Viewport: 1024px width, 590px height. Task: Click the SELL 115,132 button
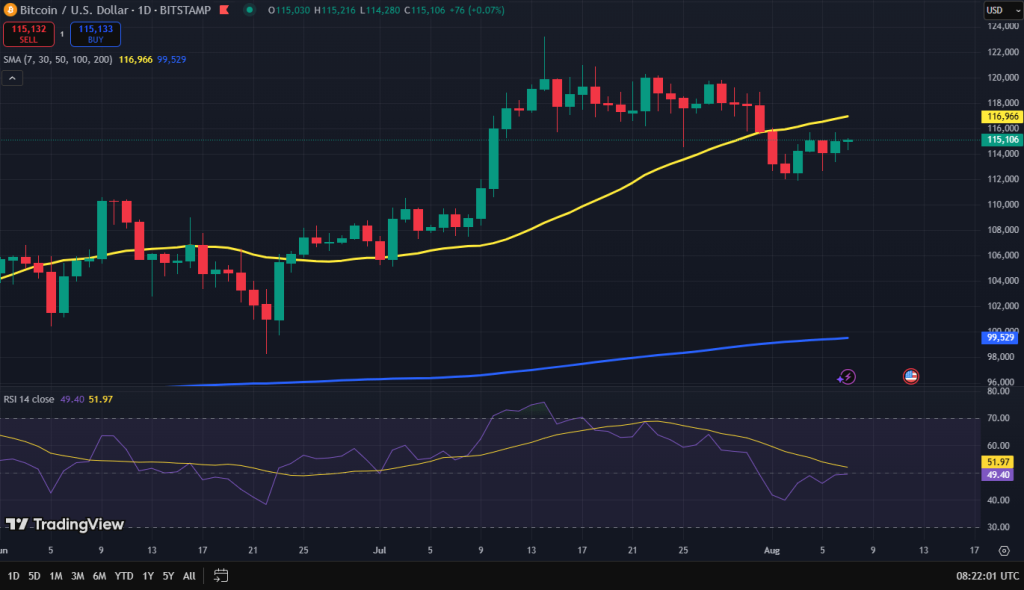(x=27, y=35)
